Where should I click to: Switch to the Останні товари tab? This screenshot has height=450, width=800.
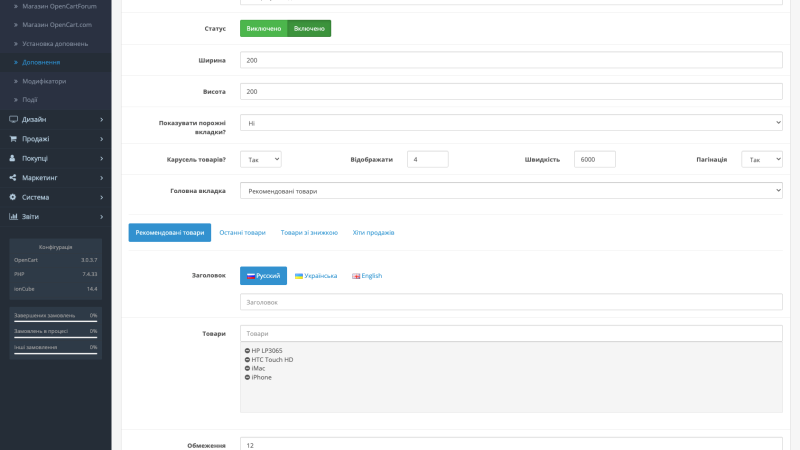coord(242,233)
